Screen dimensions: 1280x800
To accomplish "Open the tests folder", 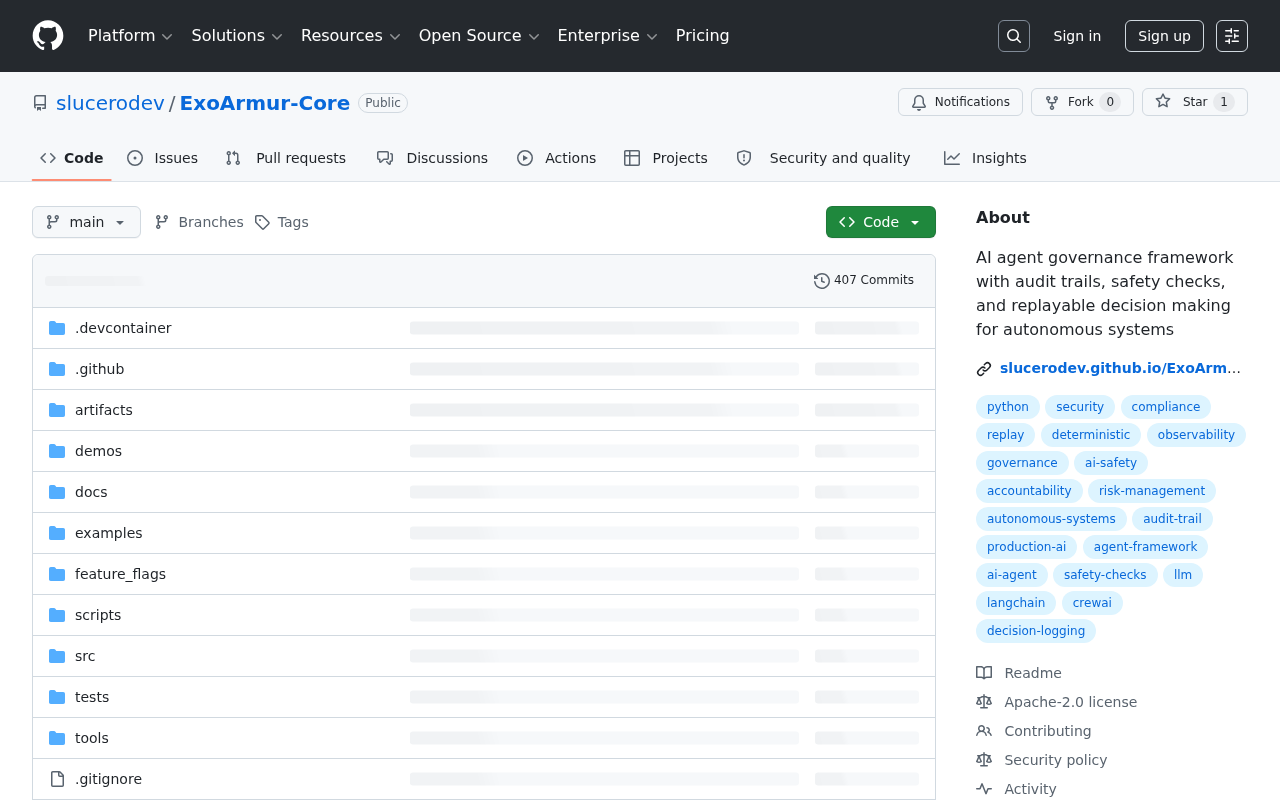I will (x=92, y=697).
